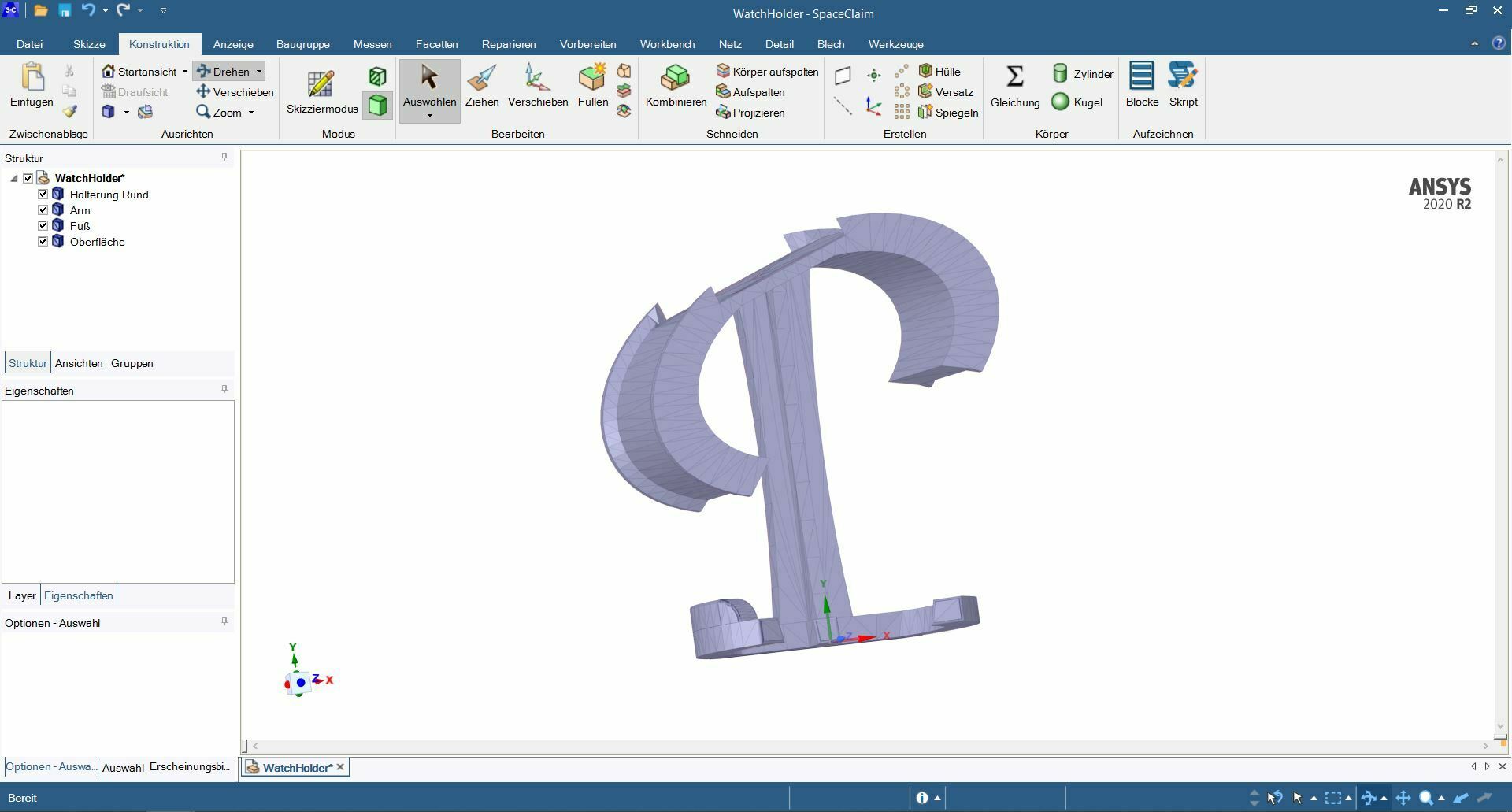Switch to the Reparieren ribbon tab
1512x812 pixels.
(508, 44)
